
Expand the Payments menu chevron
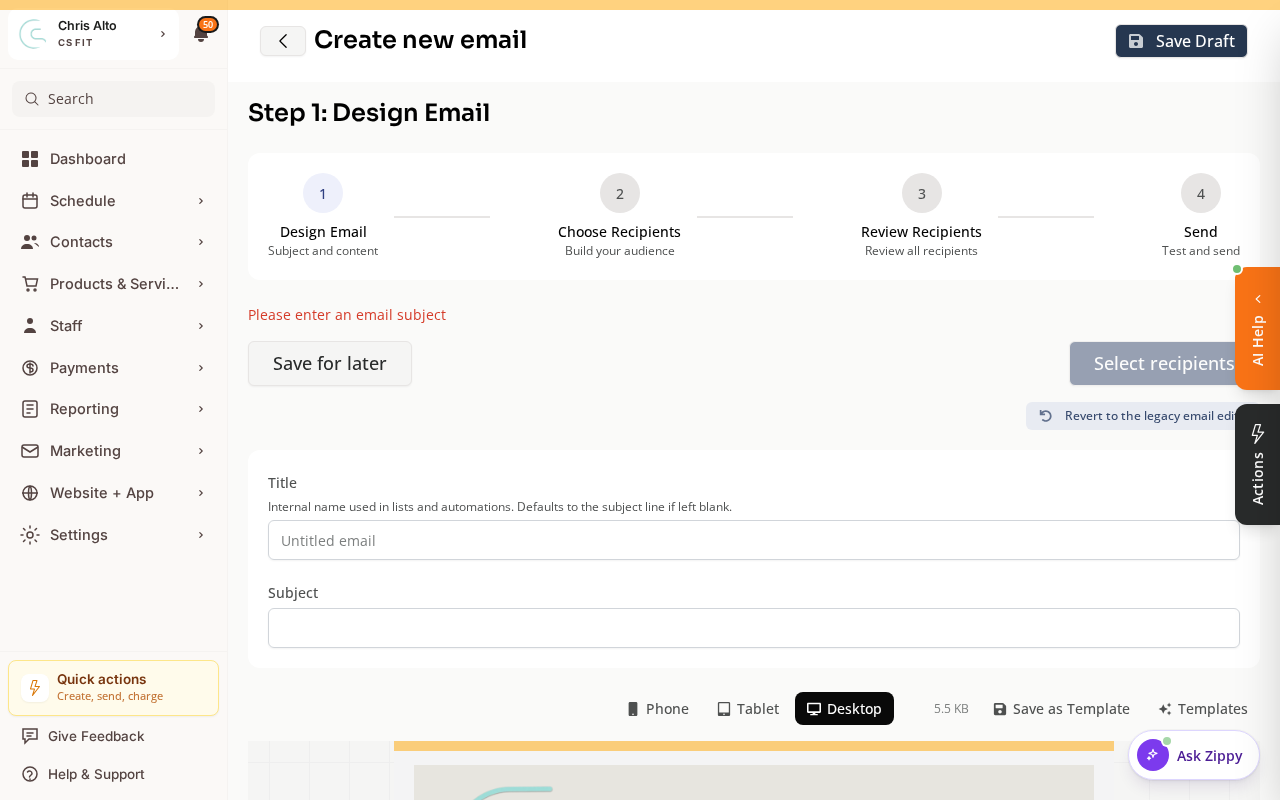[201, 368]
